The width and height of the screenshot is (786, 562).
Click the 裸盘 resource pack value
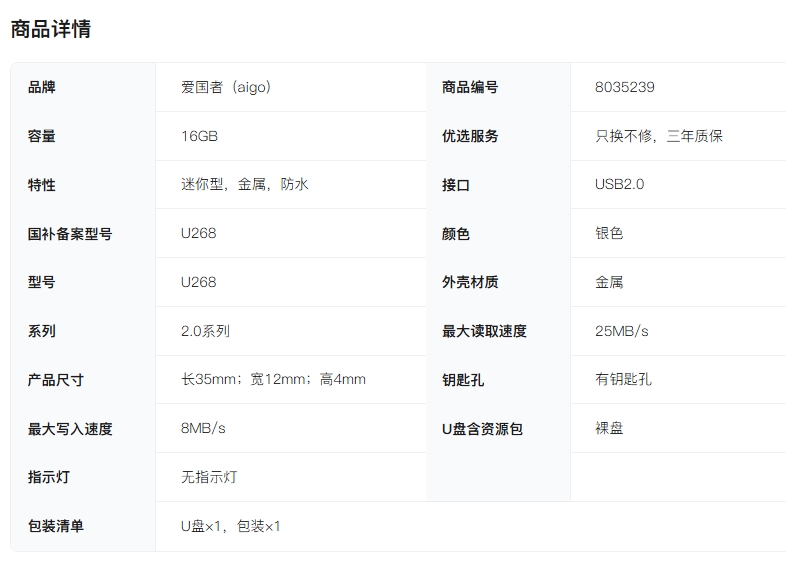click(609, 428)
